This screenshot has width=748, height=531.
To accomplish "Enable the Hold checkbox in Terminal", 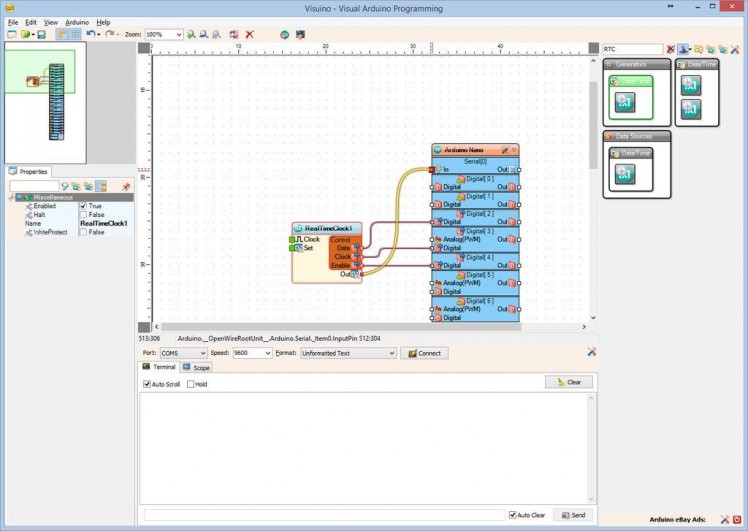I will click(191, 384).
